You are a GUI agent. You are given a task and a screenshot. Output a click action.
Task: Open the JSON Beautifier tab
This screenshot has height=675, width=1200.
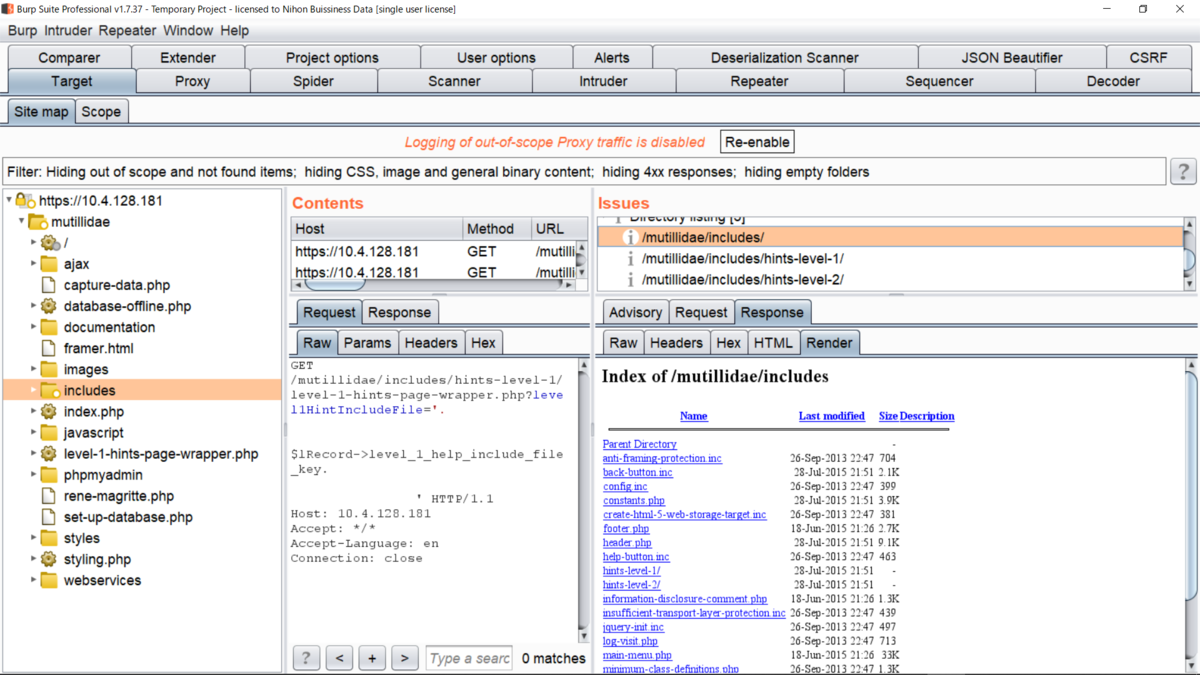(1012, 57)
